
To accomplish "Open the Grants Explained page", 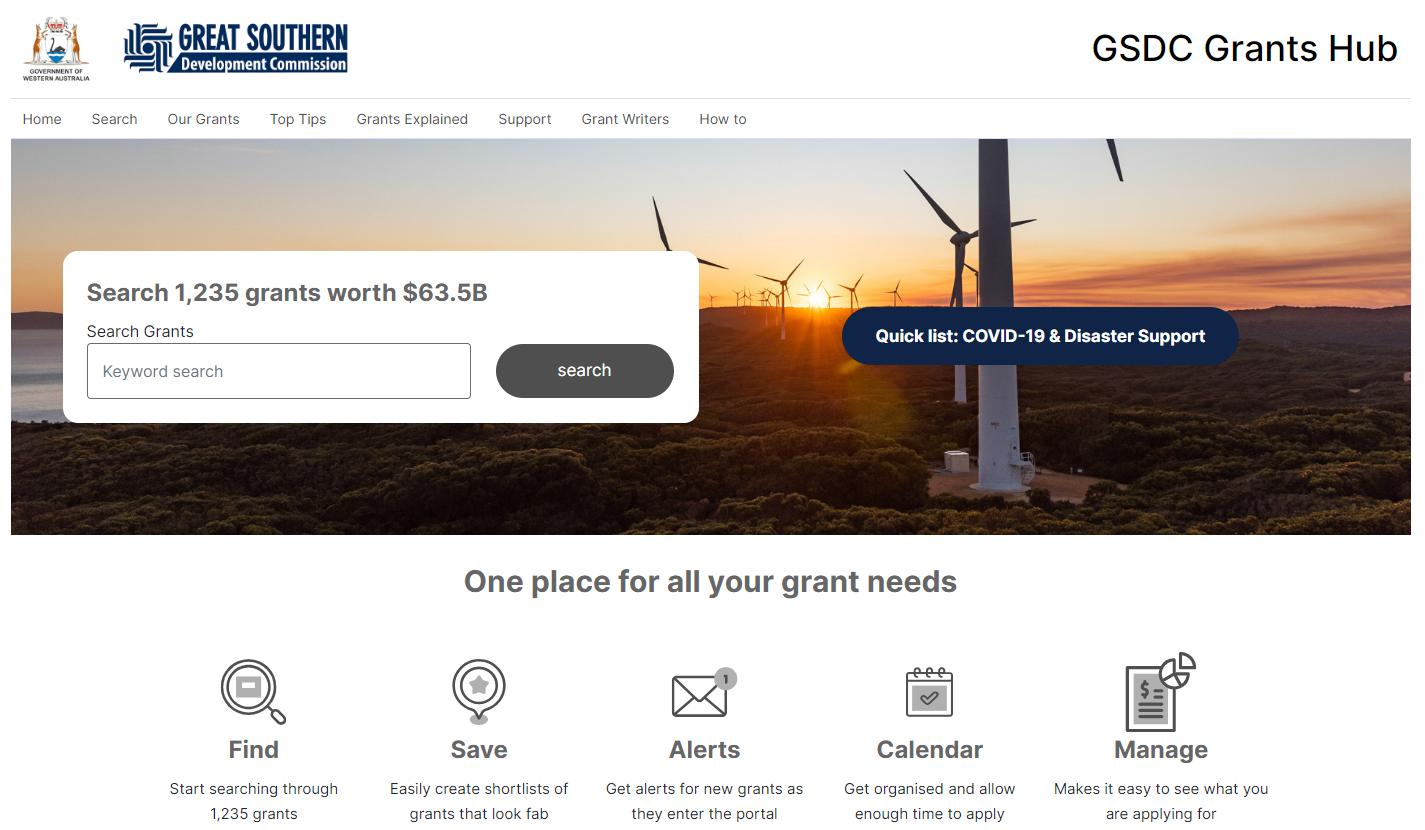I will (x=412, y=119).
